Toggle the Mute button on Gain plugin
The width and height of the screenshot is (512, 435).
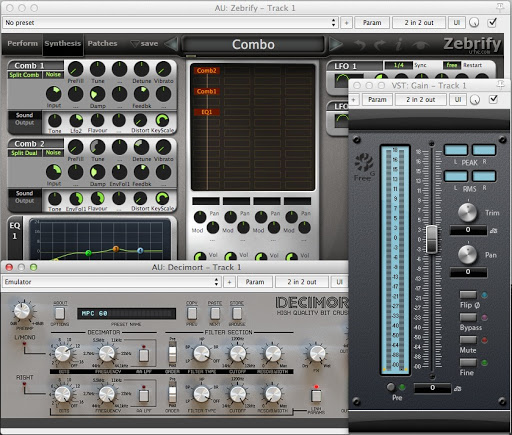point(468,340)
